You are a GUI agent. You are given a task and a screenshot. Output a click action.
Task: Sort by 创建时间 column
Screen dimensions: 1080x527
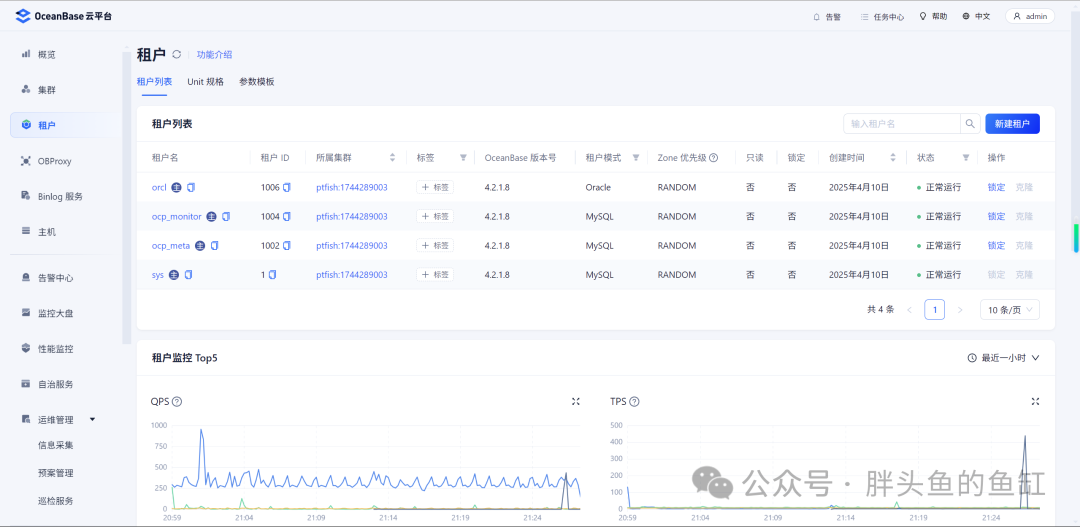(x=893, y=158)
